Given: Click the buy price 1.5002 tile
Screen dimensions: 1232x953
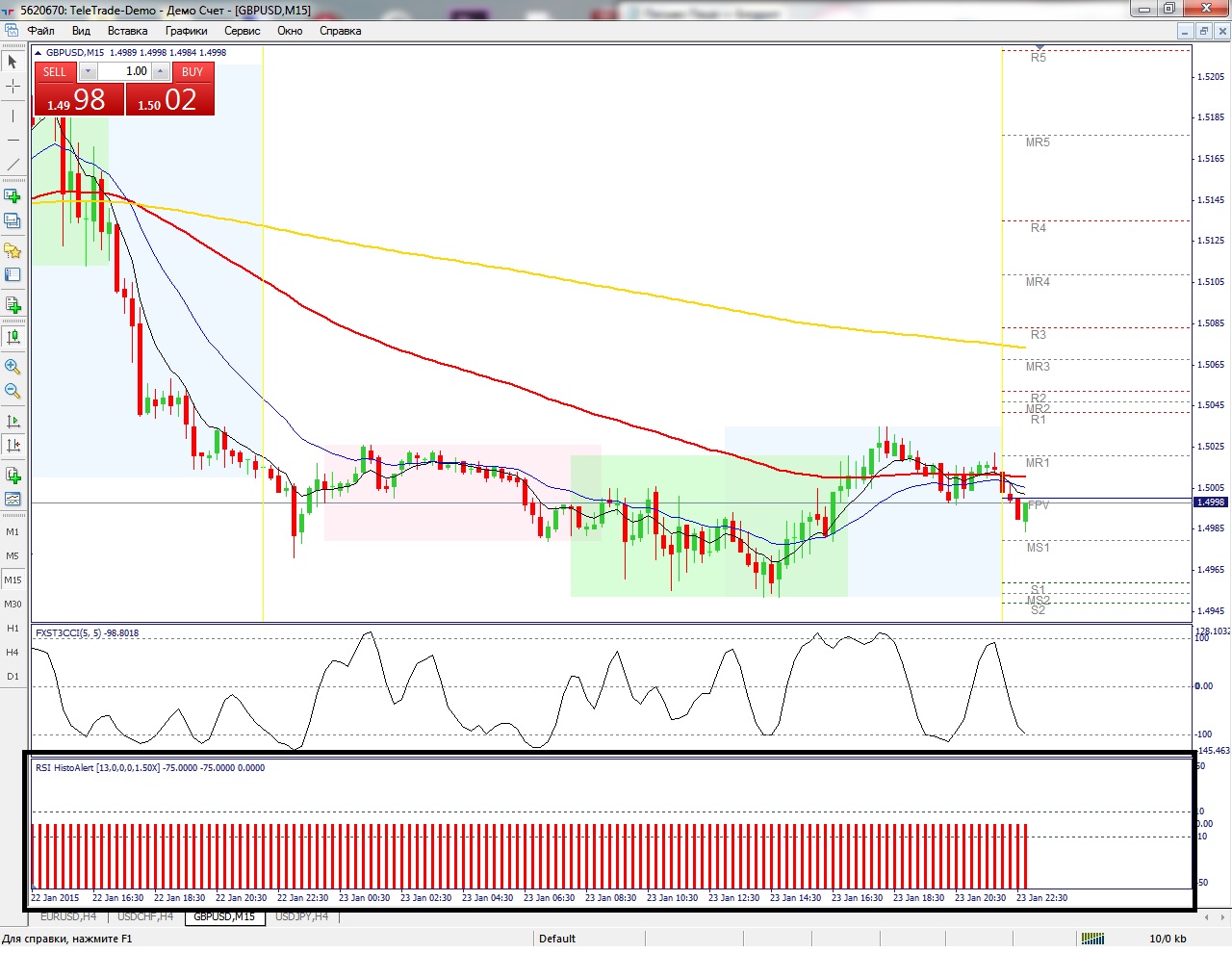Looking at the screenshot, I should click(170, 99).
